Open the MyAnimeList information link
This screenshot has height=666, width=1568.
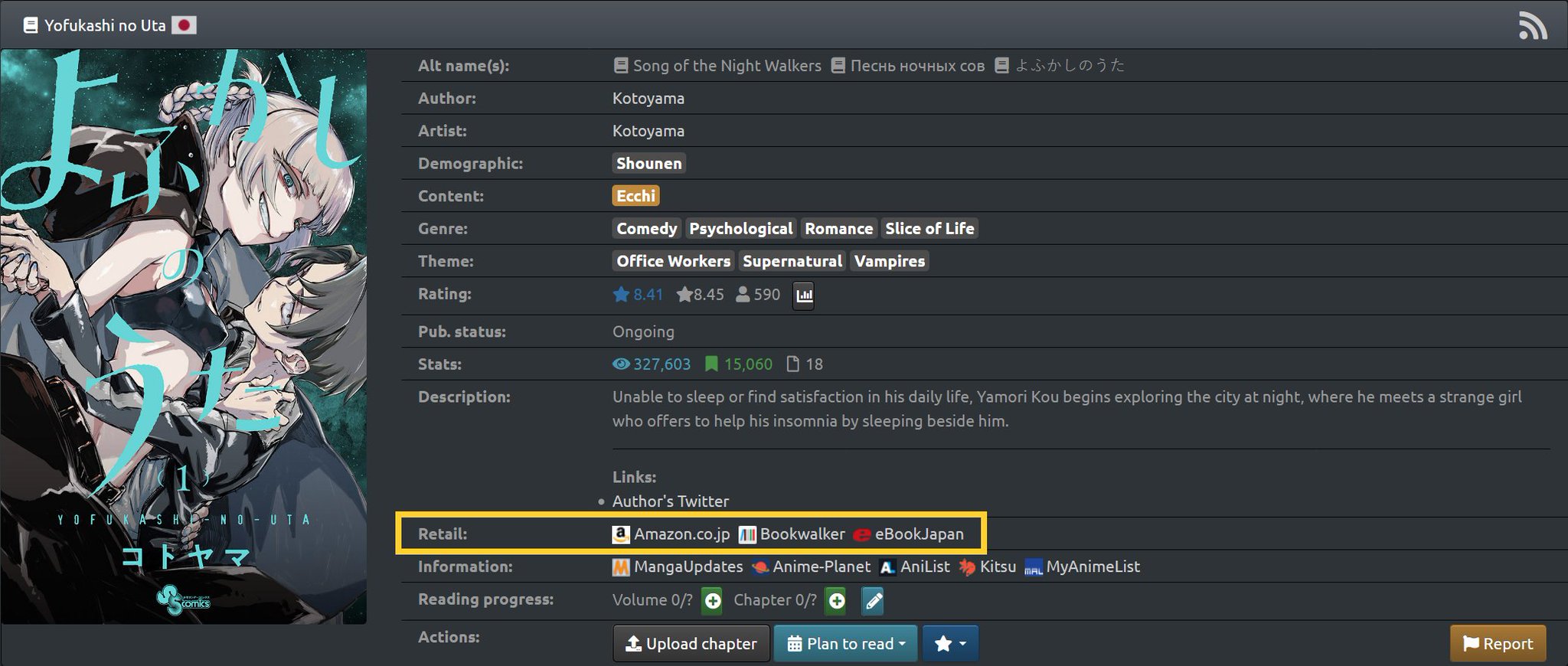click(1082, 566)
